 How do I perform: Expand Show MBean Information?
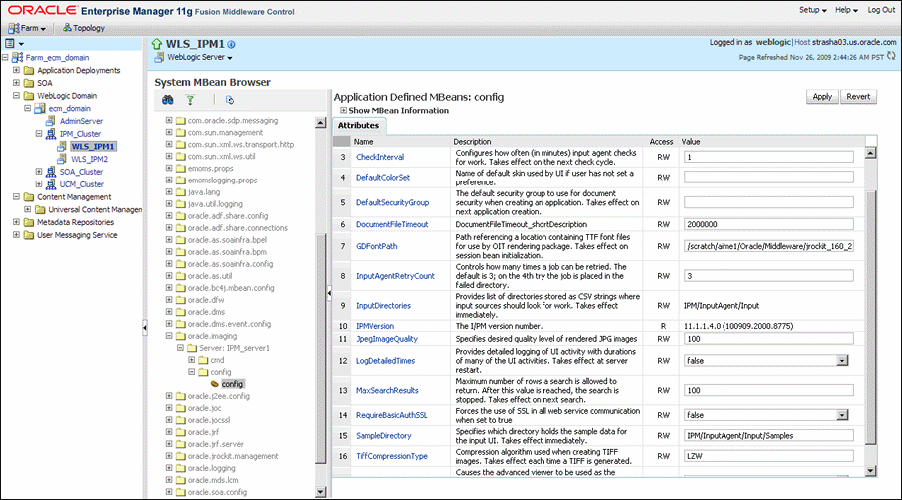click(x=343, y=110)
